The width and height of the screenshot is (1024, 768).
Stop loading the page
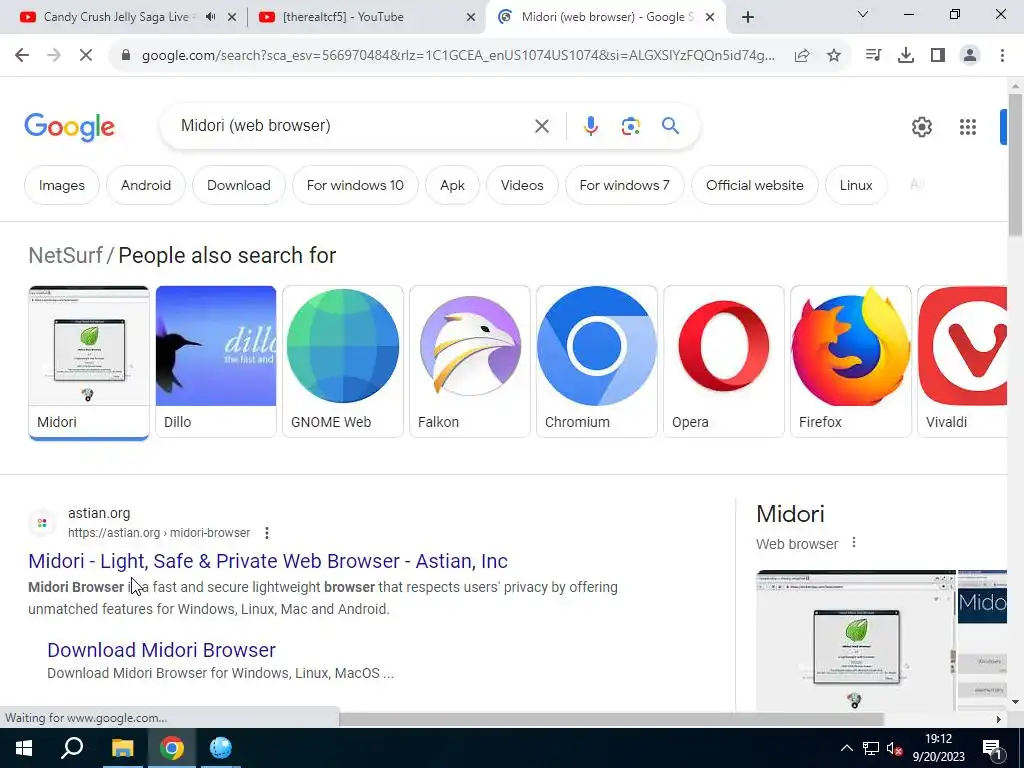tap(86, 56)
